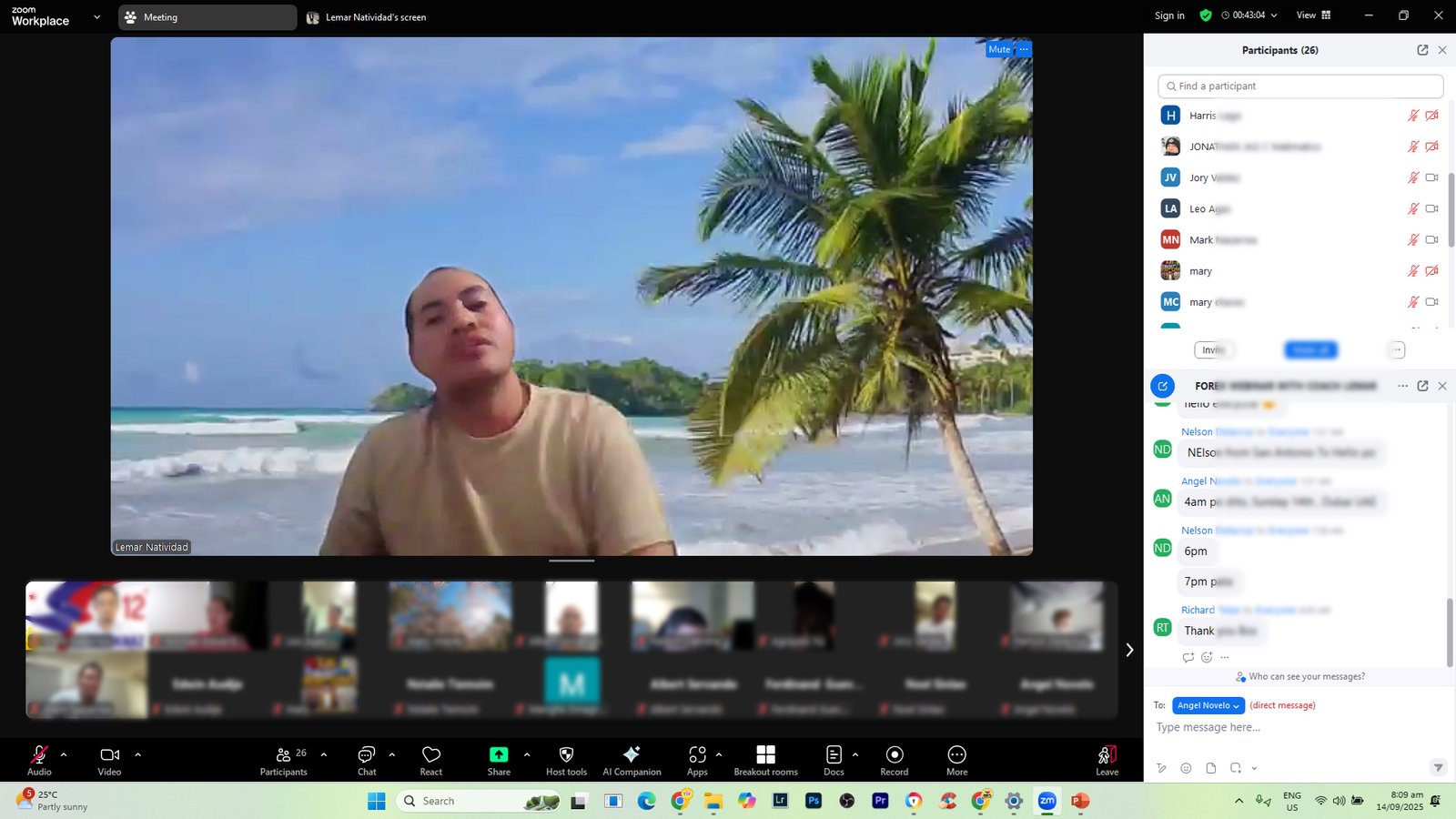Screen dimensions: 1456x819
Task: Pop out the Participants panel
Action: pos(1422,50)
